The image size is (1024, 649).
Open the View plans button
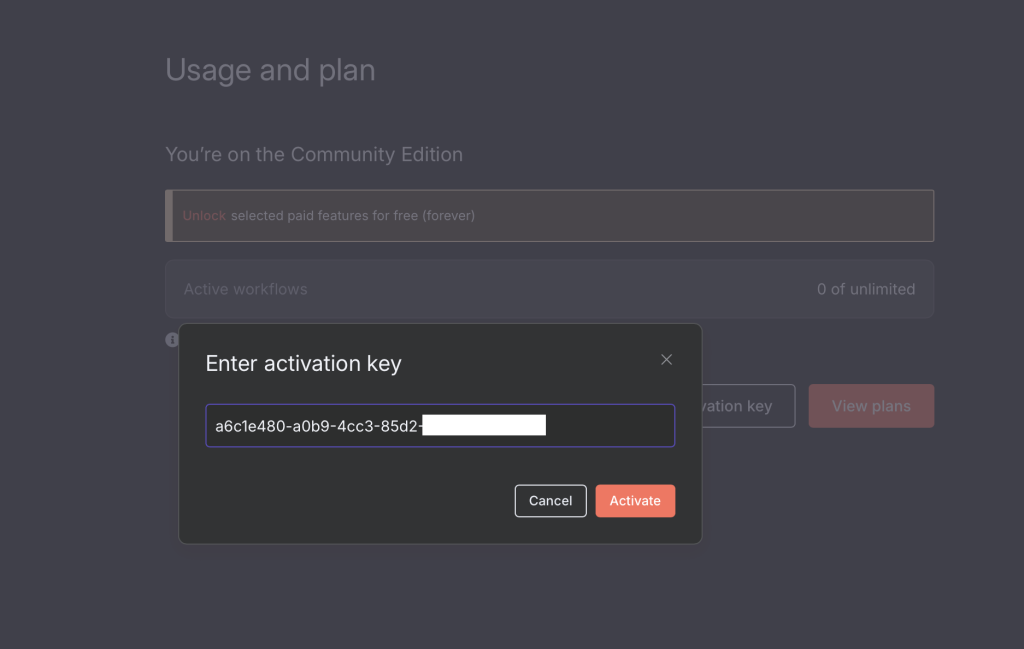871,406
